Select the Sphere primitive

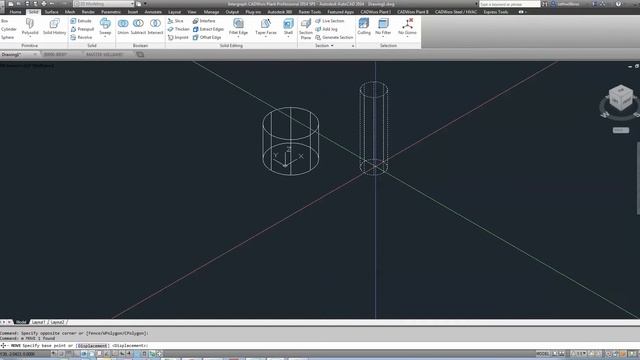coord(7,37)
